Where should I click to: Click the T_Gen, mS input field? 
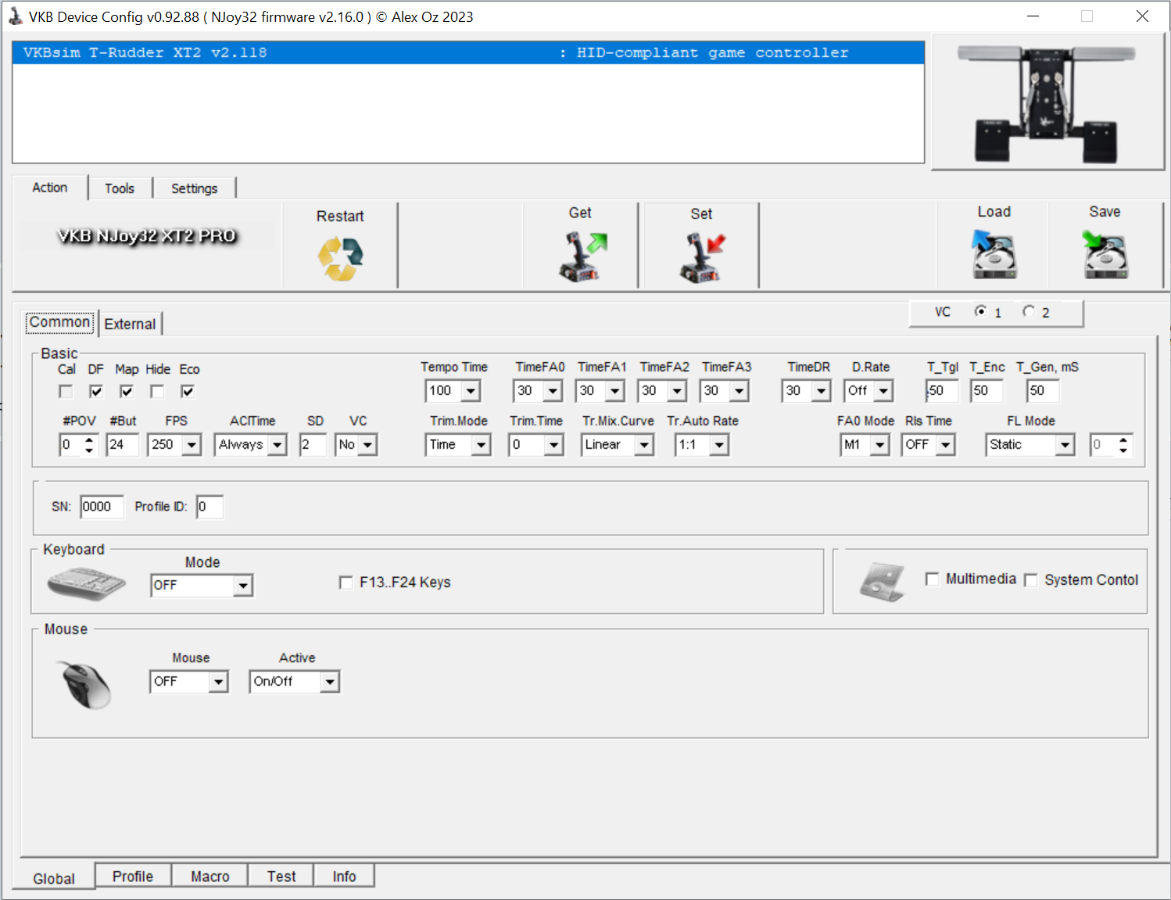tap(1043, 391)
